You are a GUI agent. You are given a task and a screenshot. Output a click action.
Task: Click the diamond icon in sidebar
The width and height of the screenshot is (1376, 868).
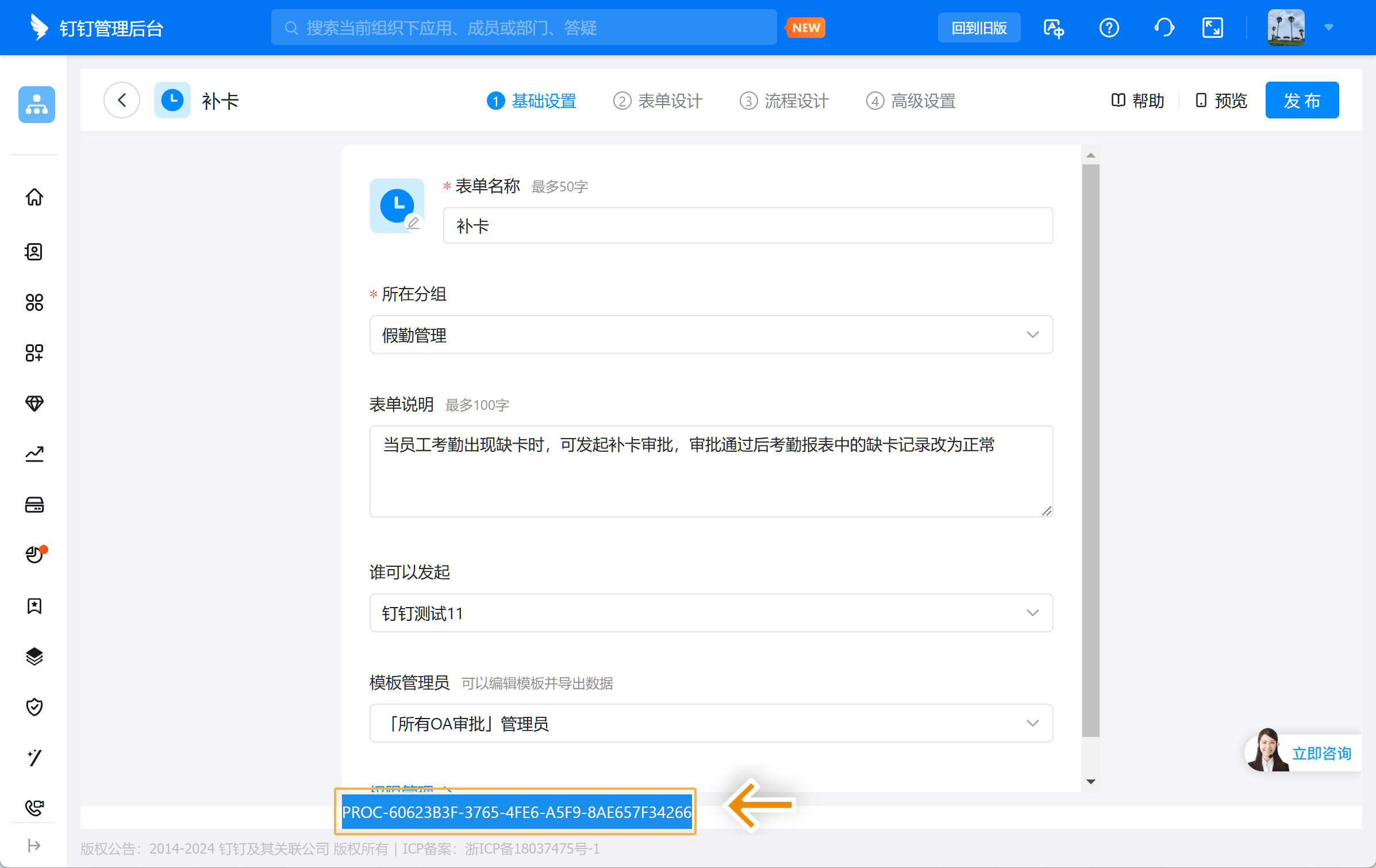click(x=34, y=404)
